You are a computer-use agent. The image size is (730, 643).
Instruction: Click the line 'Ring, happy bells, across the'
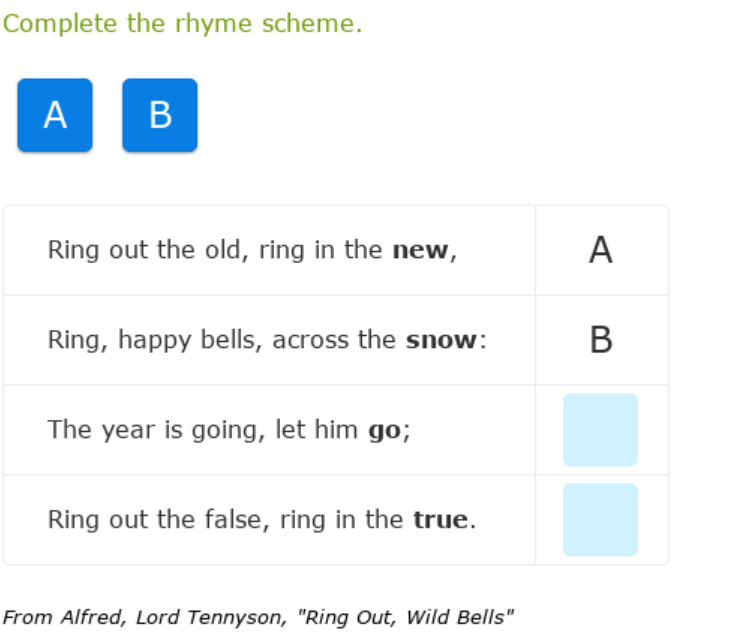pyautogui.click(x=222, y=341)
